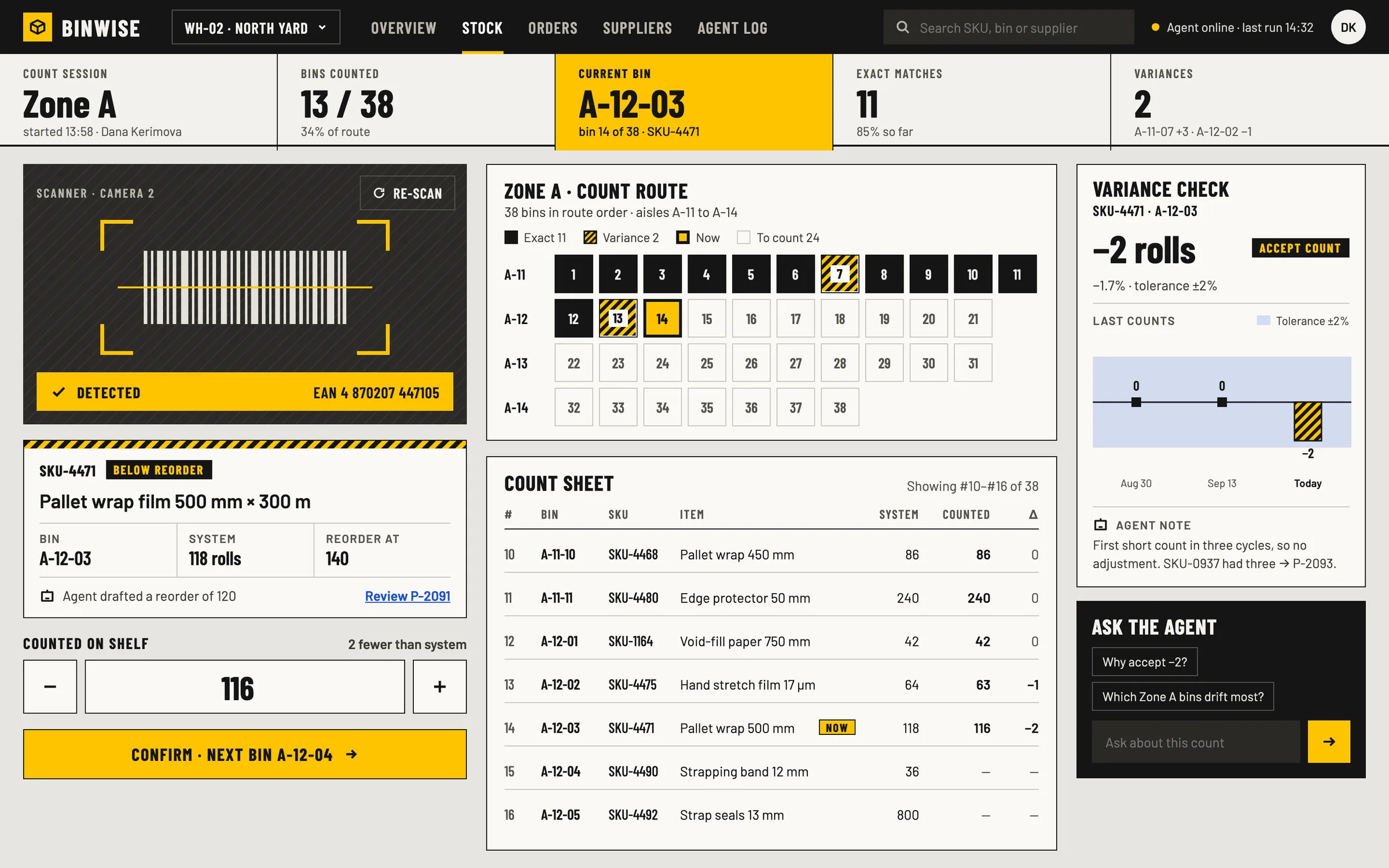
Task: Click the To count 24 legend box
Action: tap(744, 237)
